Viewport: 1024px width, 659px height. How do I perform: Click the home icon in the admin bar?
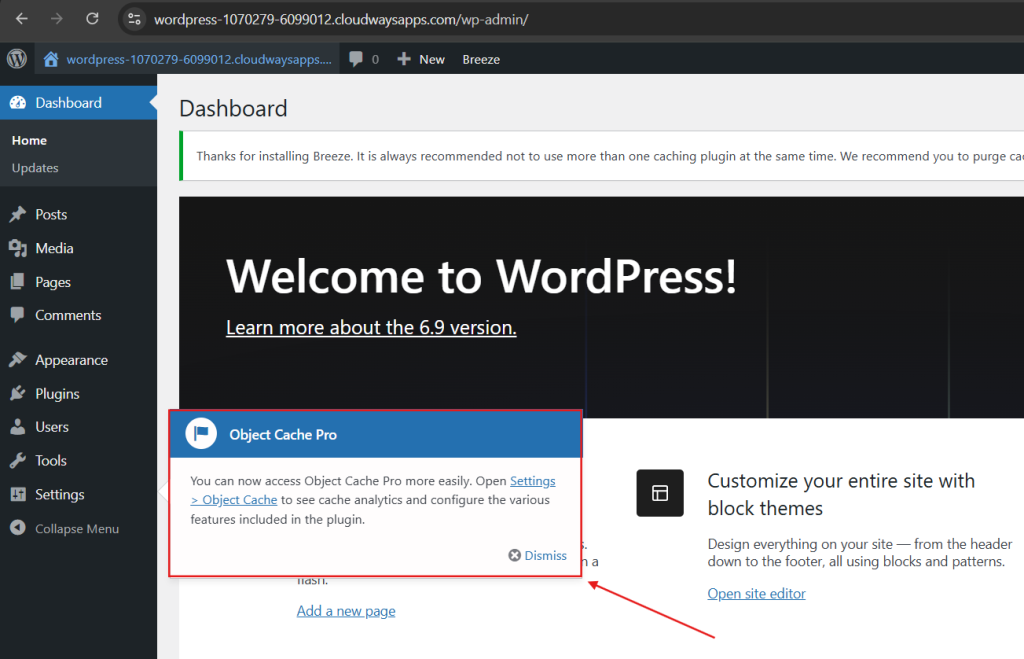coord(51,59)
